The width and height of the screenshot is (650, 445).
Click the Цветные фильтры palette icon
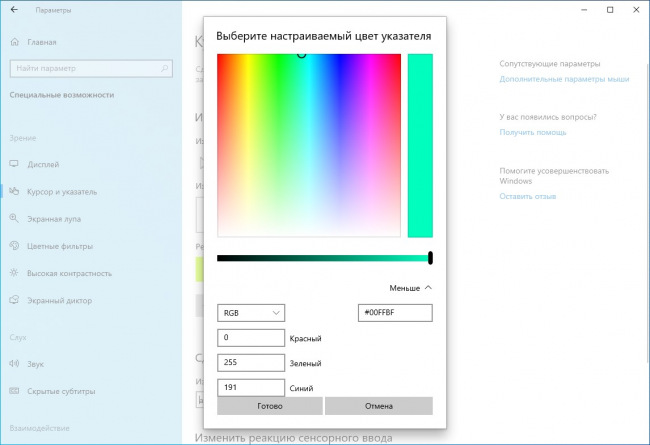click(14, 246)
